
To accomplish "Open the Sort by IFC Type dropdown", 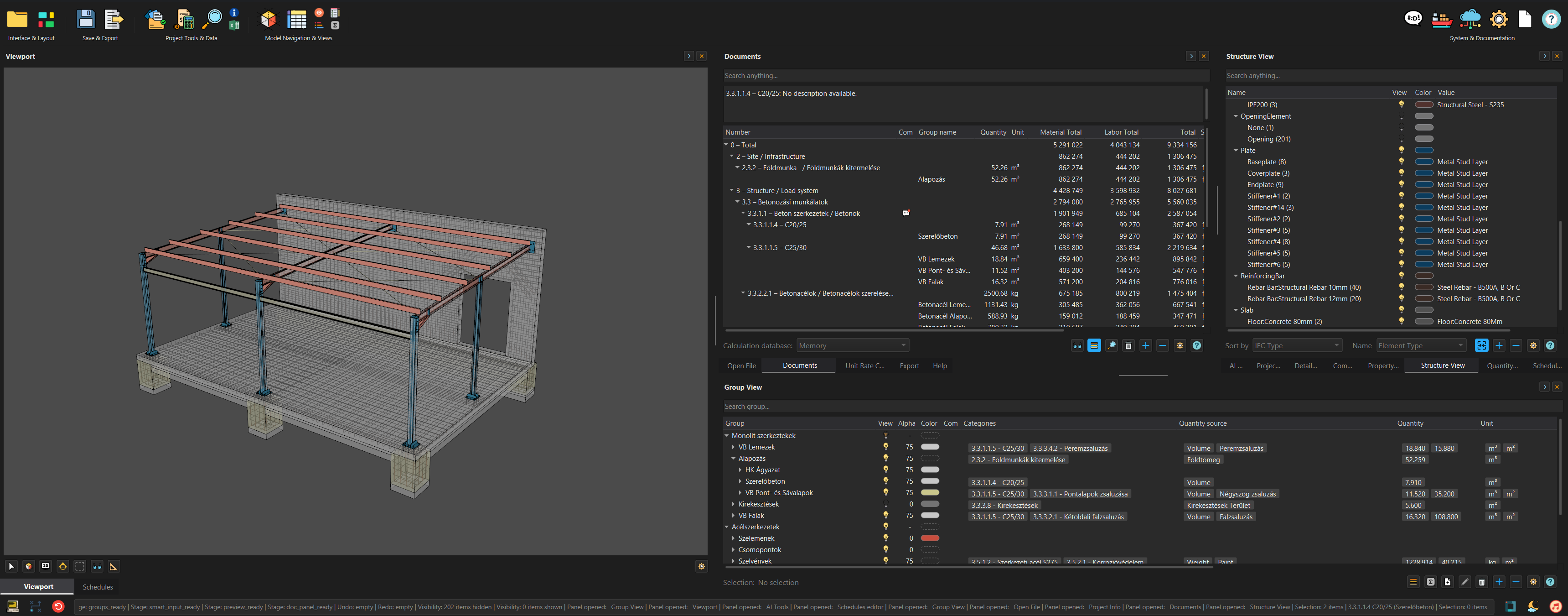I will point(1297,345).
